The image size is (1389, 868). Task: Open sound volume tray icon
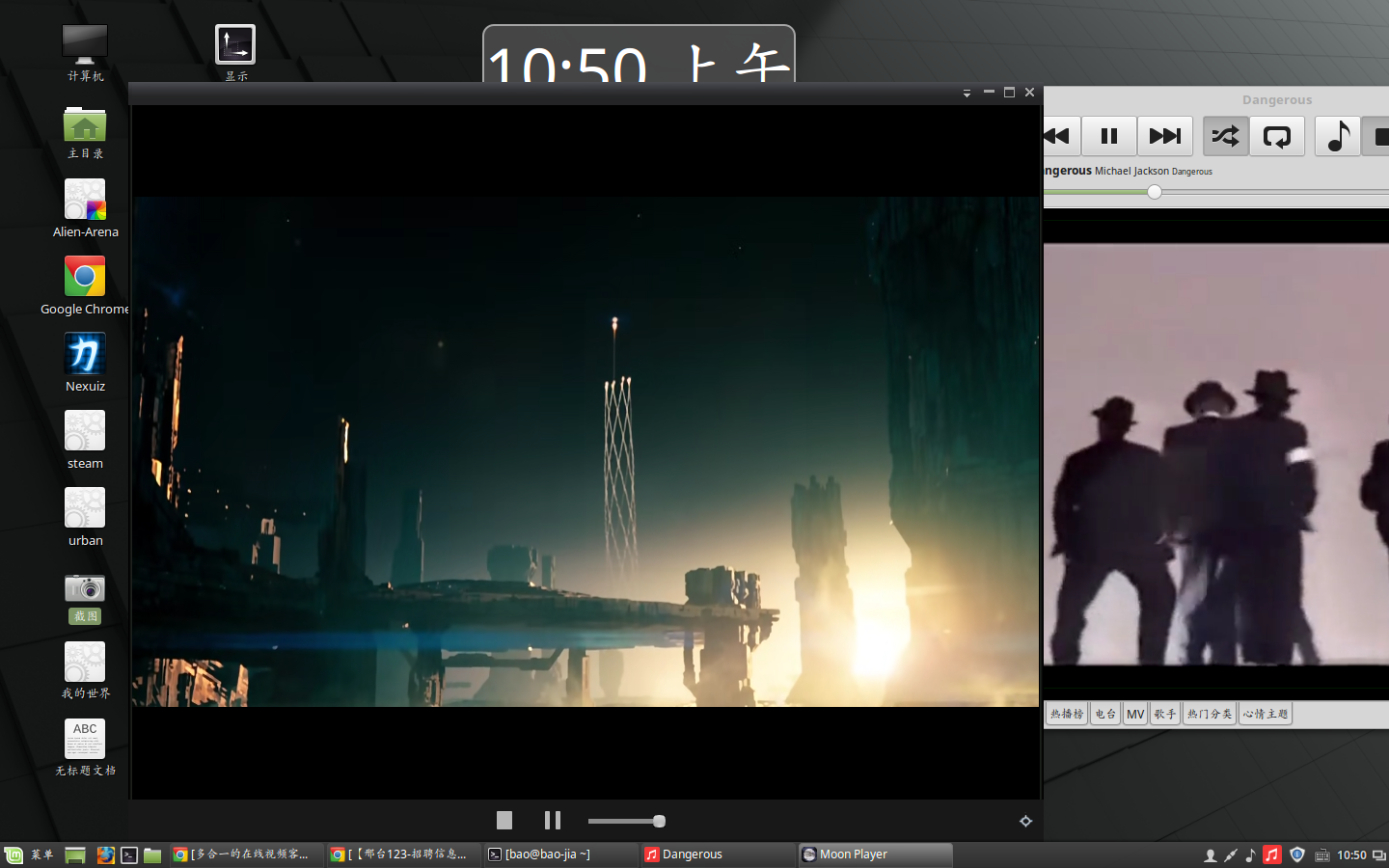point(1251,854)
